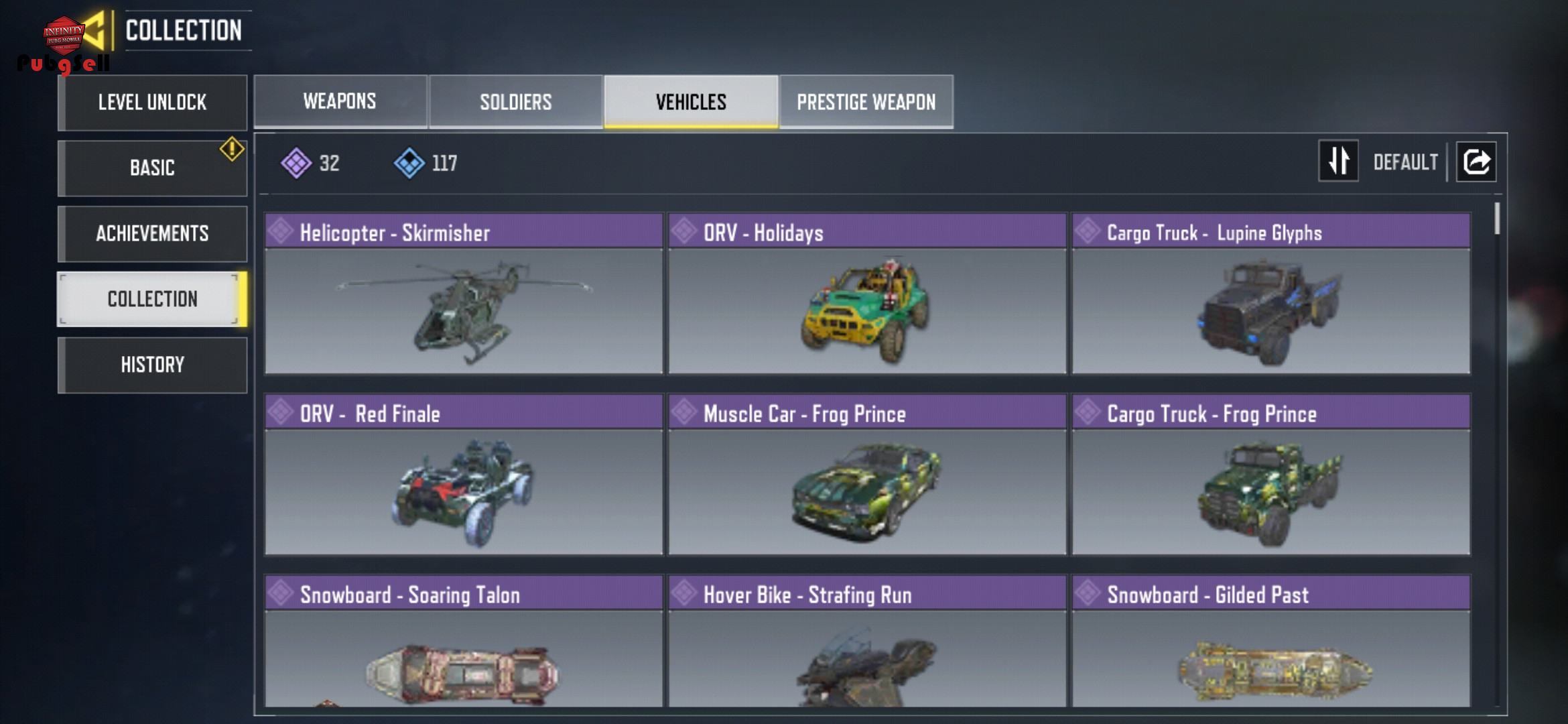The image size is (1568, 724).
Task: Select the Muscle Car - Frog Prince thumbnail
Action: 867,492
